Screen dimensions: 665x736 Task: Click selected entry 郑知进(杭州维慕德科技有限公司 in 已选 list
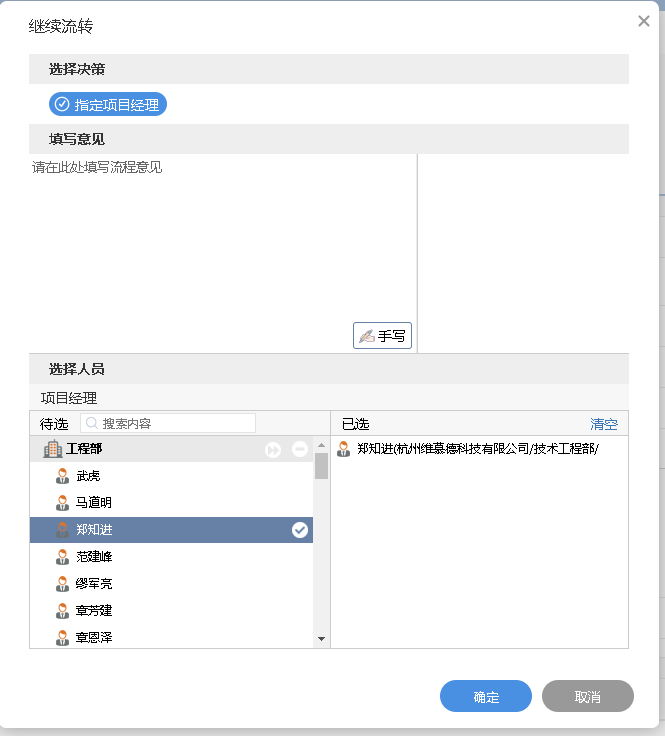478,449
